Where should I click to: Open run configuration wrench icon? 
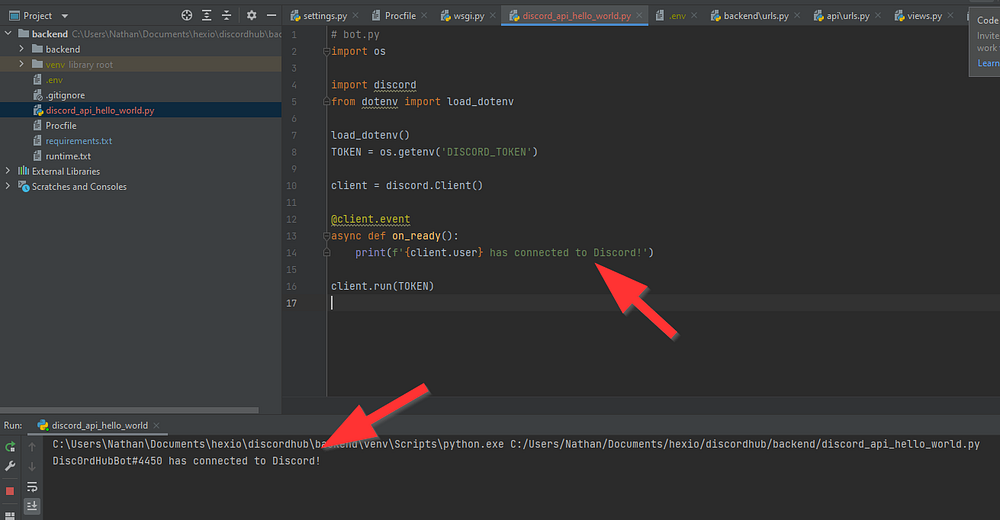pos(10,466)
